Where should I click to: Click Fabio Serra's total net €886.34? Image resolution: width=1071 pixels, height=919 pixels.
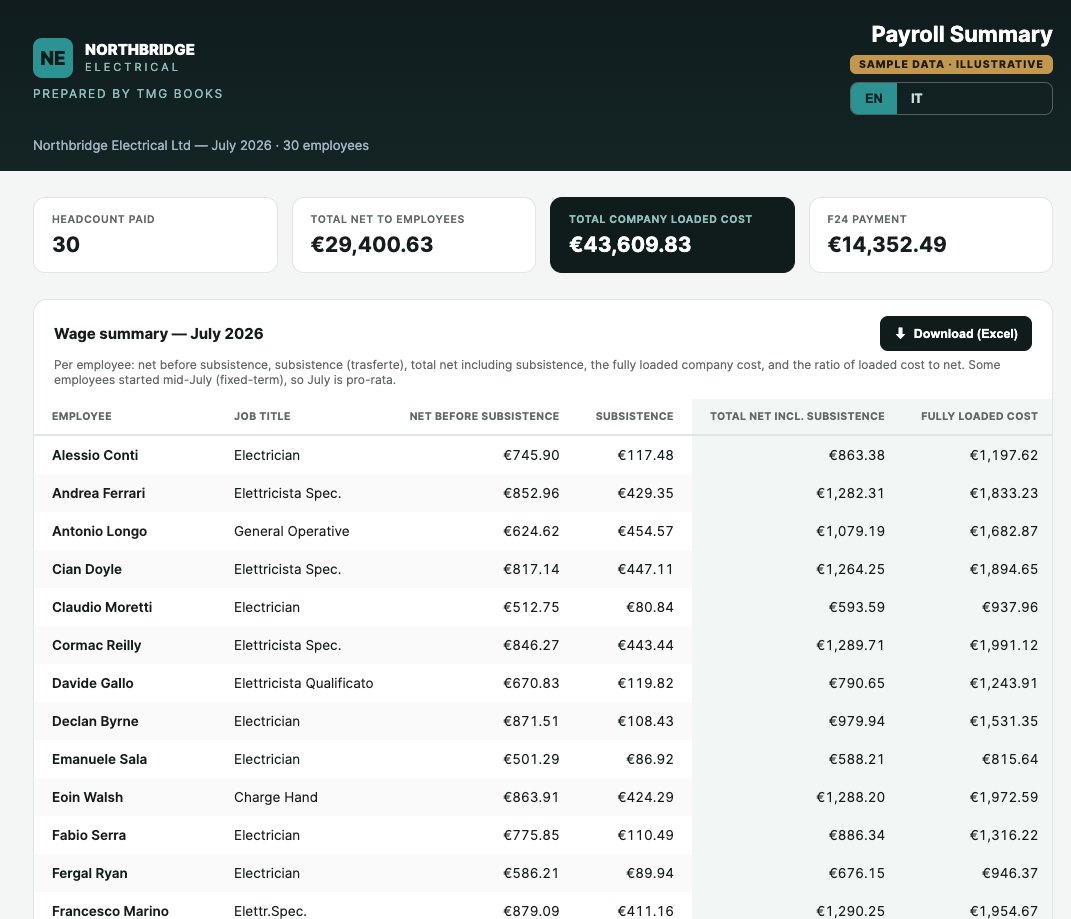[x=856, y=835]
